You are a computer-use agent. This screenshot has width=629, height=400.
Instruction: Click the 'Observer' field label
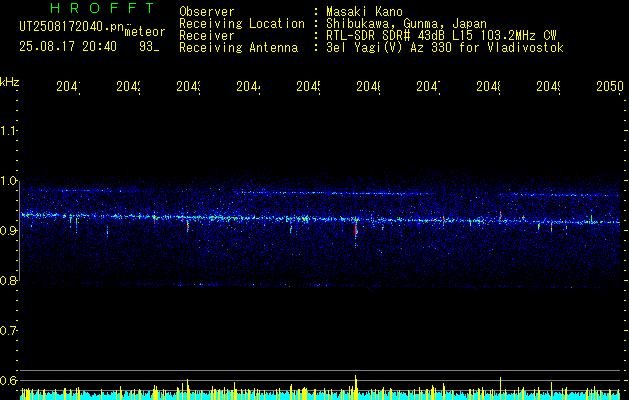click(x=207, y=12)
